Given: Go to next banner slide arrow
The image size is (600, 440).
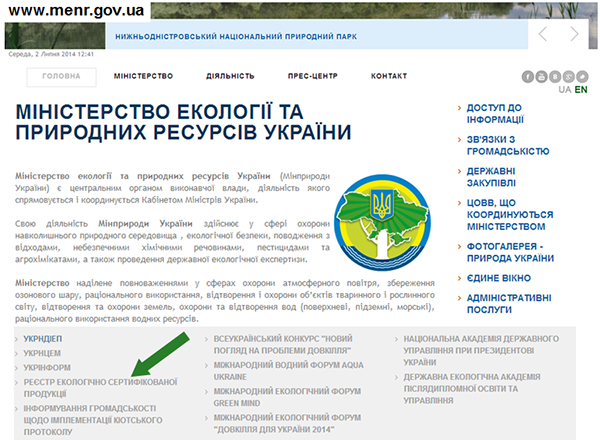Looking at the screenshot, I should pos(575,34).
